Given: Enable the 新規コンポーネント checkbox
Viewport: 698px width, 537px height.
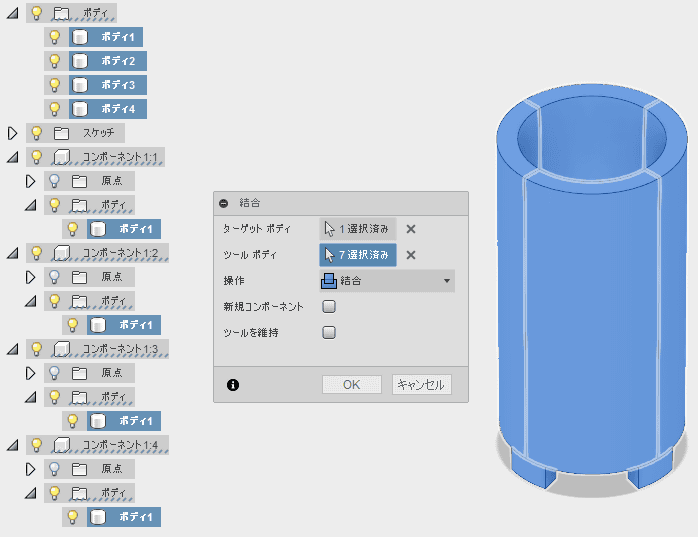Looking at the screenshot, I should point(329,306).
